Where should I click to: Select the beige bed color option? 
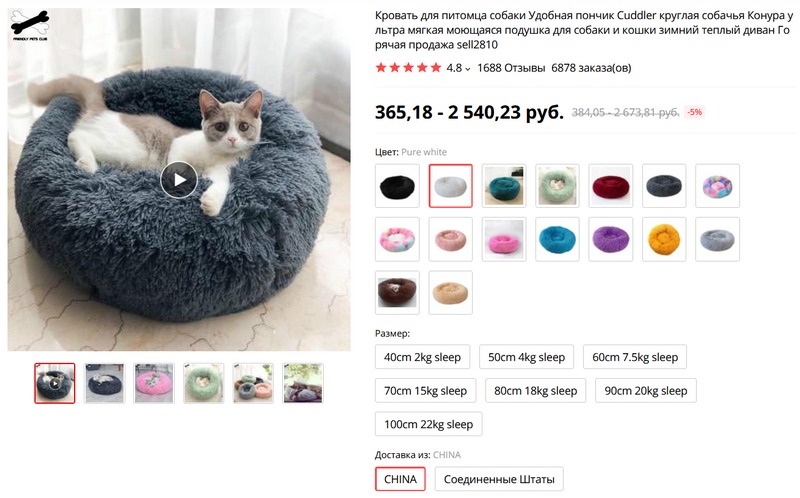[450, 292]
